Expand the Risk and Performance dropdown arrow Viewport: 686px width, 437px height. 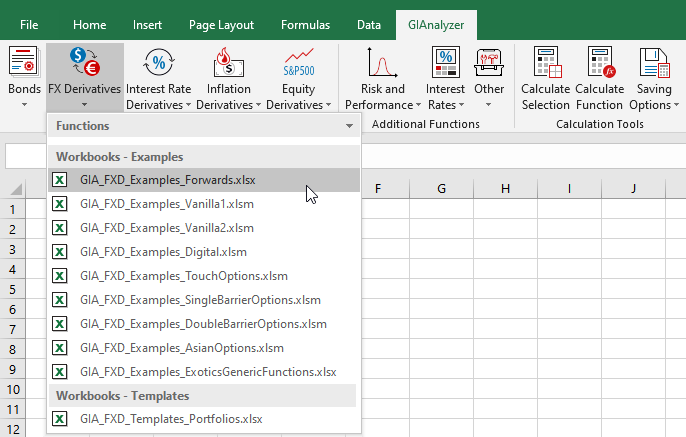tap(418, 105)
